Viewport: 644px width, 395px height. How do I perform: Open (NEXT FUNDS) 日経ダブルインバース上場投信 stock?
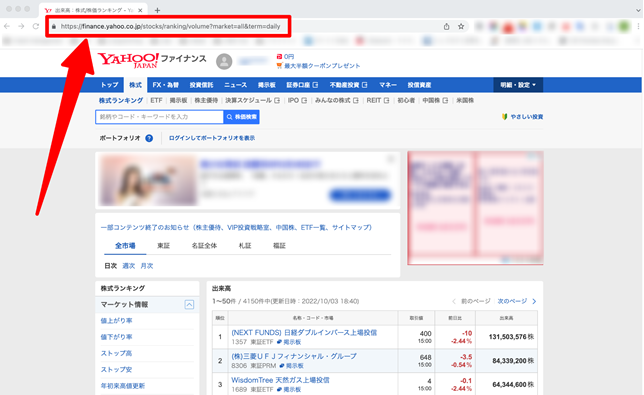pyautogui.click(x=304, y=333)
